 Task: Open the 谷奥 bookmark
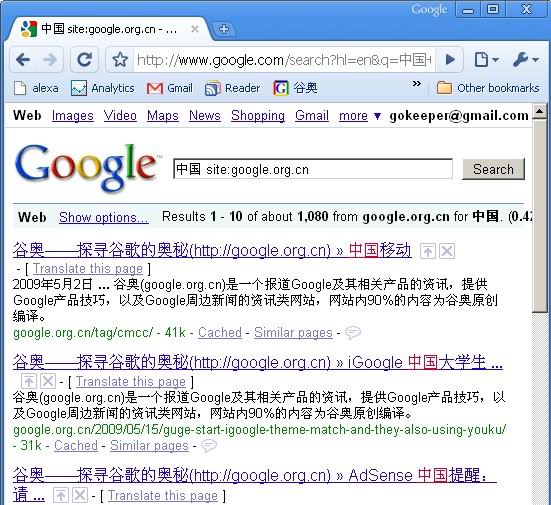tap(296, 88)
